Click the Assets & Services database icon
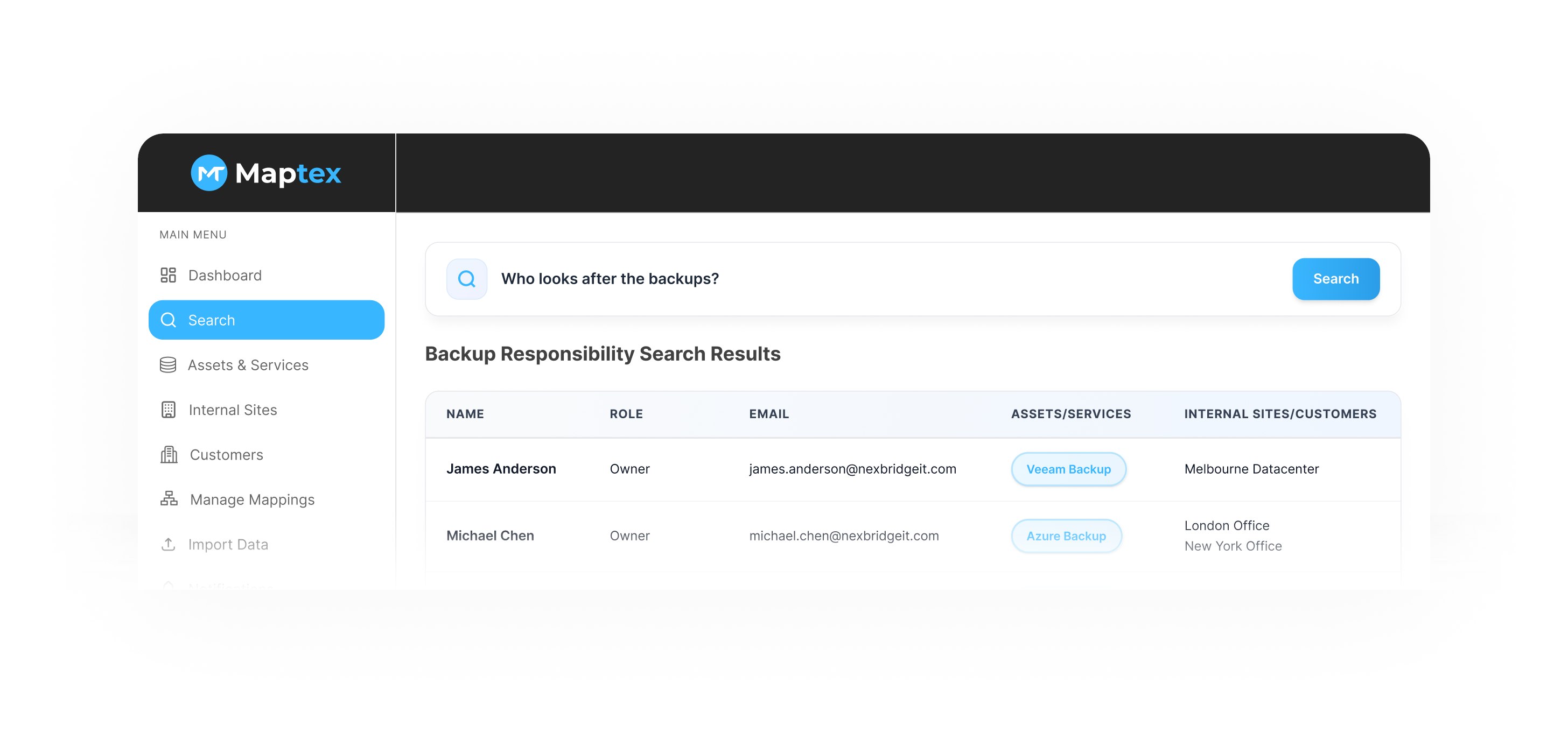1568x732 pixels. [x=168, y=364]
